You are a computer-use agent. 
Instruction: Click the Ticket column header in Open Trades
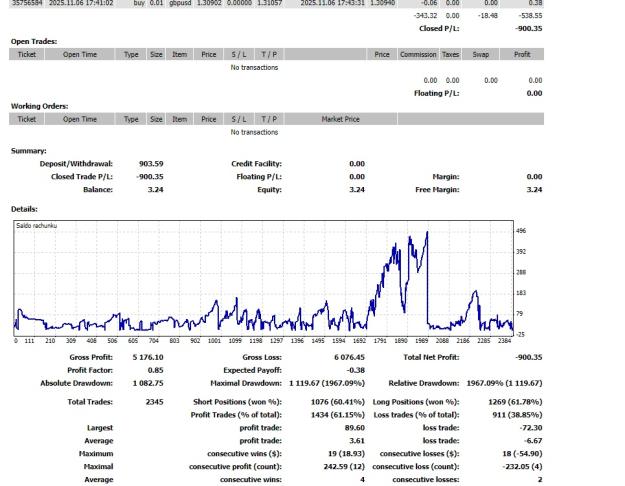click(27, 54)
